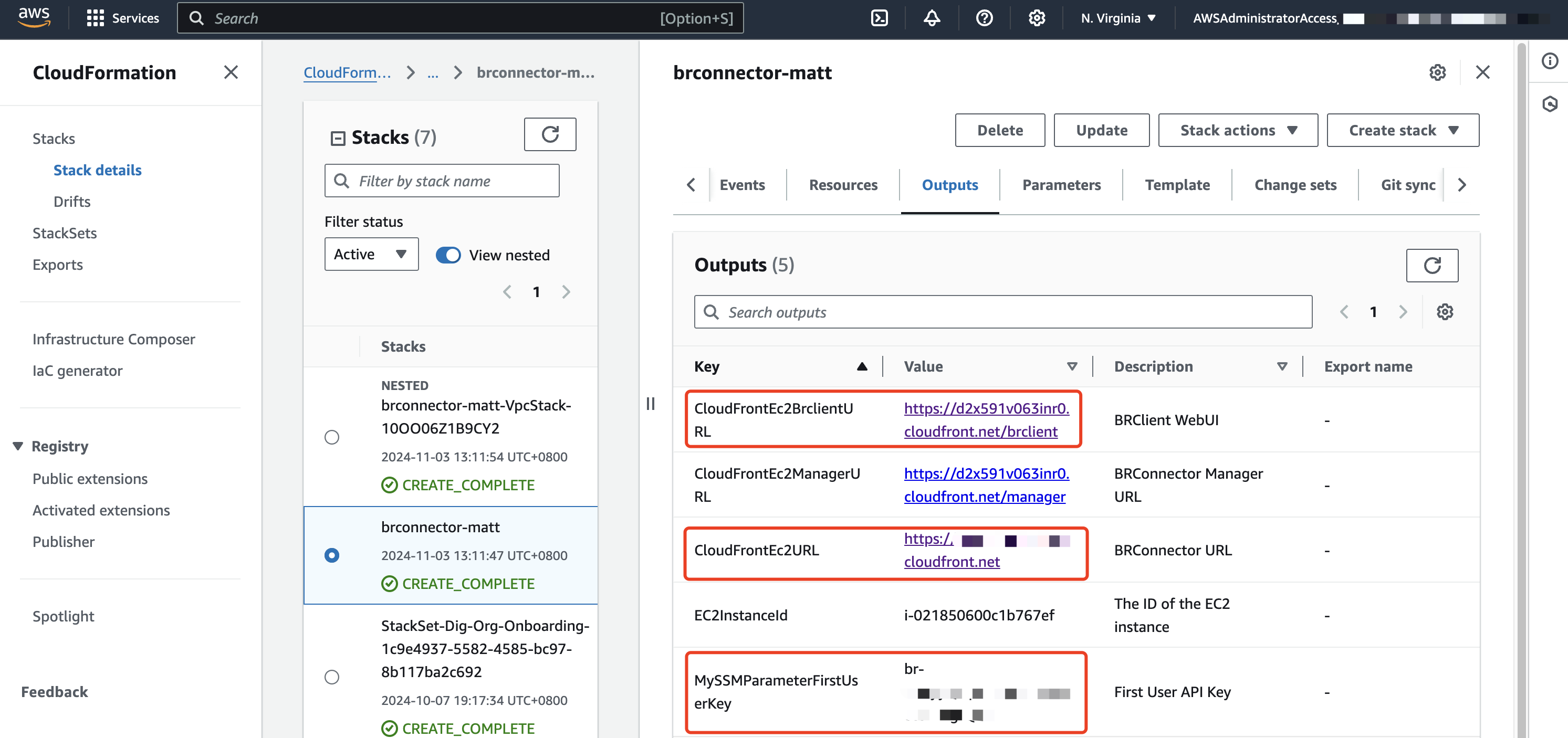Expand the breadcrumb ellipsis
Viewport: 1568px width, 738px height.
(432, 73)
